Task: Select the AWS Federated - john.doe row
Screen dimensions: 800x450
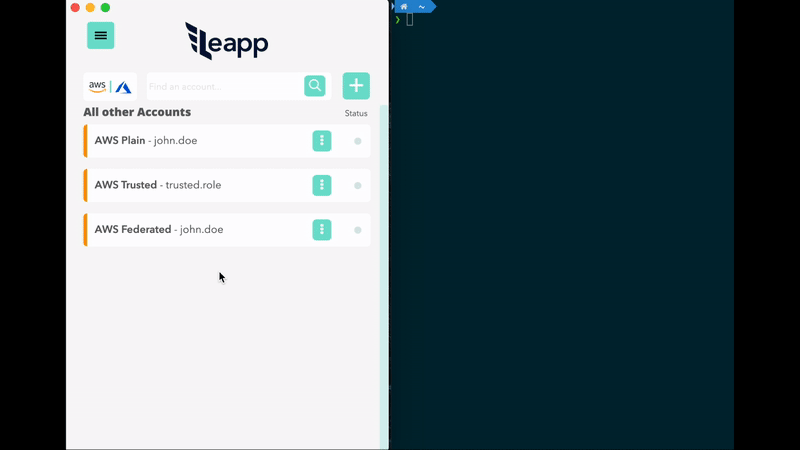Action: coord(227,230)
